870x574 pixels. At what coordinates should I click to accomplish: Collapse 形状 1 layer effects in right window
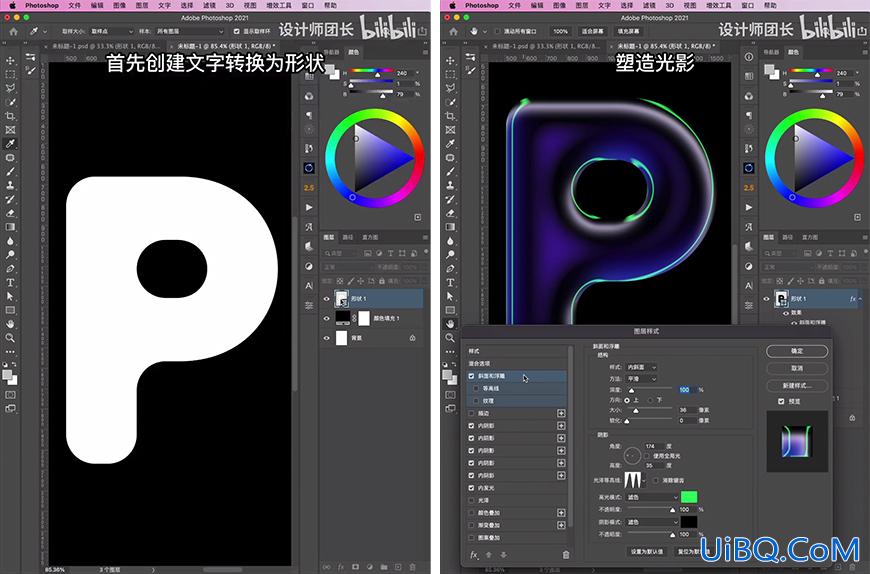861,299
